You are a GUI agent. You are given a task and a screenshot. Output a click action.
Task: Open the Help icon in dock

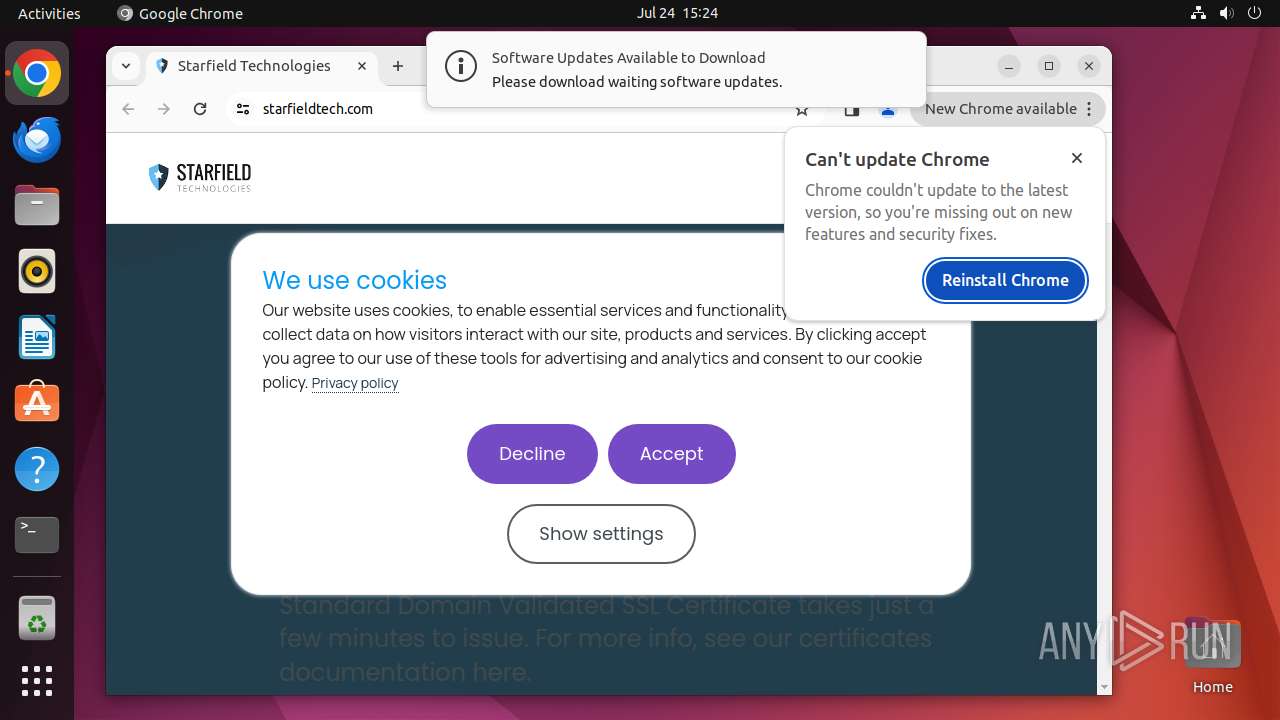coord(37,469)
